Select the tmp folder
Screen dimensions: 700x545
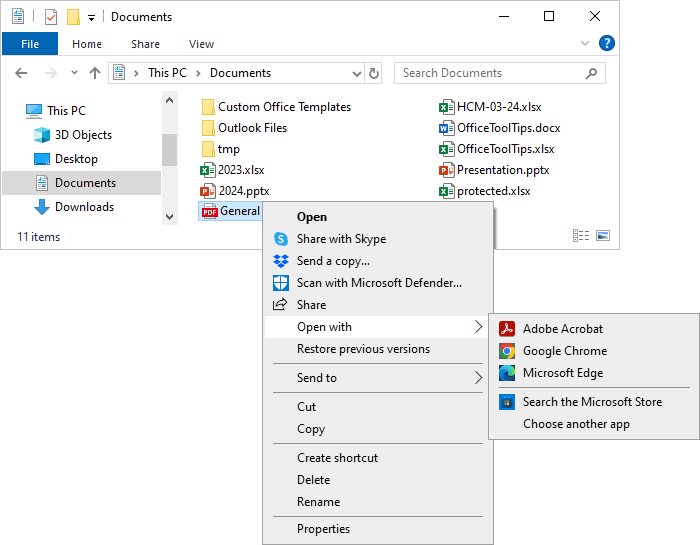(x=221, y=149)
